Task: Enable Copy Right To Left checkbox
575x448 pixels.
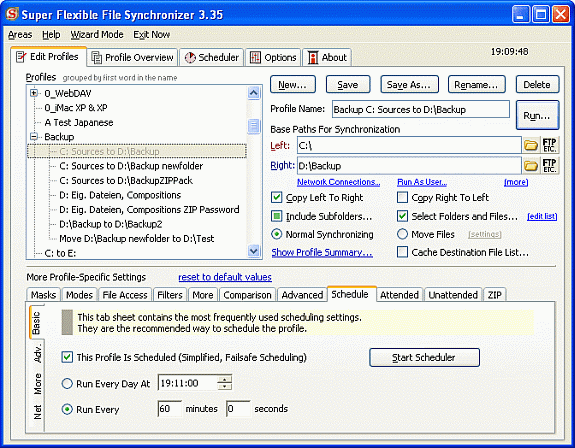Action: (402, 198)
